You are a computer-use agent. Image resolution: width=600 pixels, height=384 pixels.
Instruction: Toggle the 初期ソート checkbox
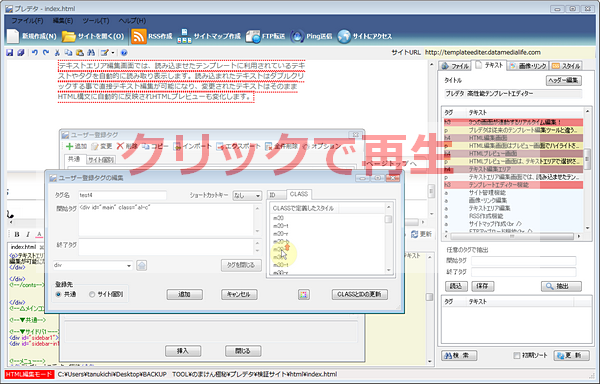coord(517,356)
